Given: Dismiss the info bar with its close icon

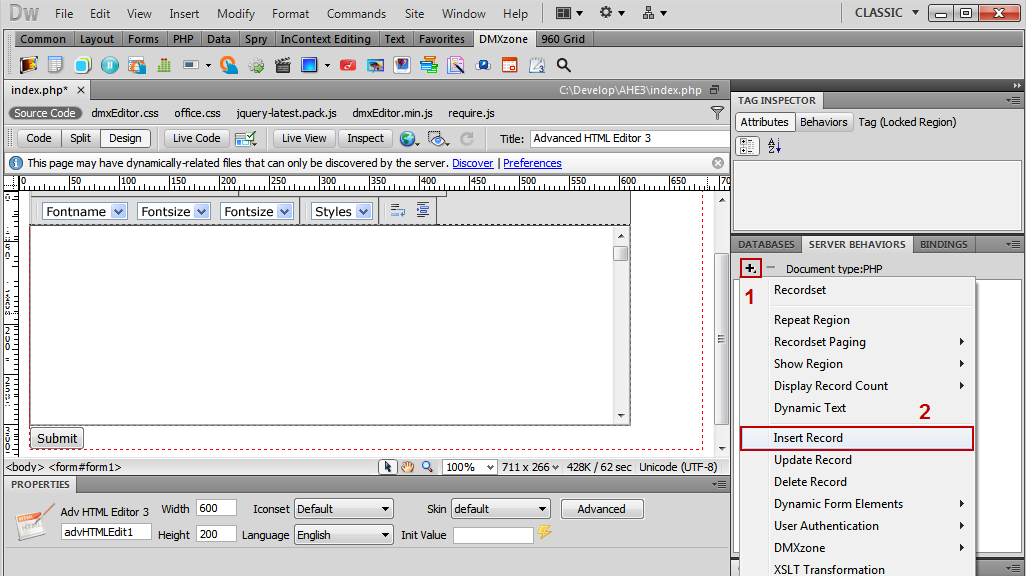Looking at the screenshot, I should point(718,163).
